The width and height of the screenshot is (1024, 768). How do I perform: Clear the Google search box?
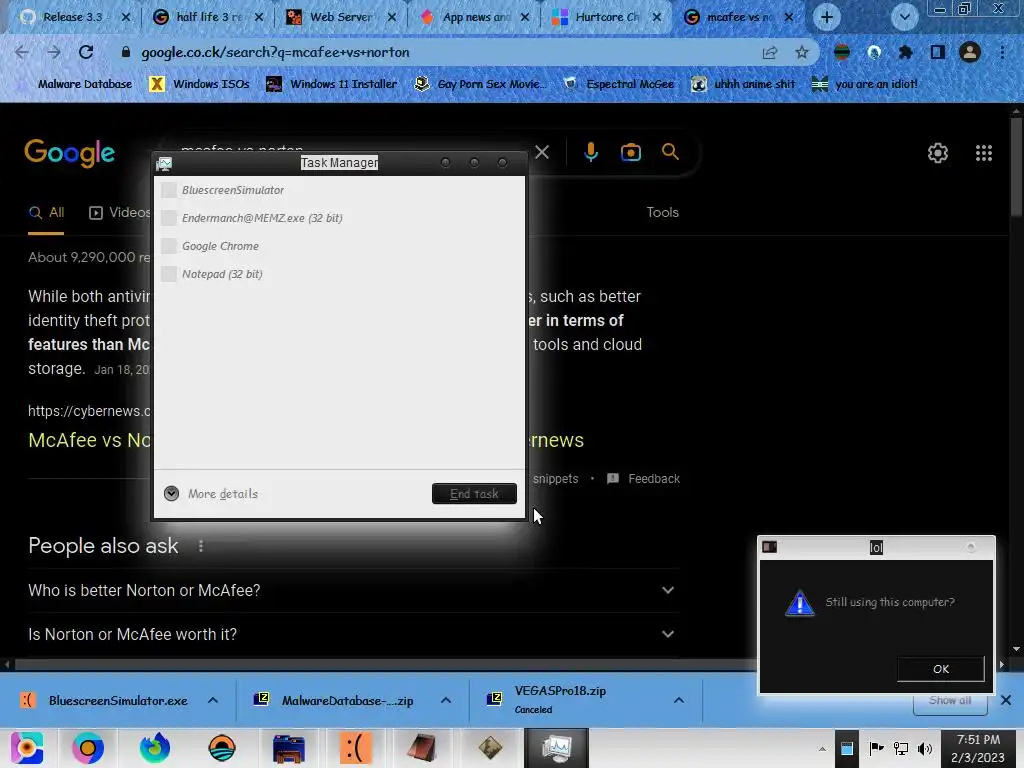pyautogui.click(x=541, y=152)
